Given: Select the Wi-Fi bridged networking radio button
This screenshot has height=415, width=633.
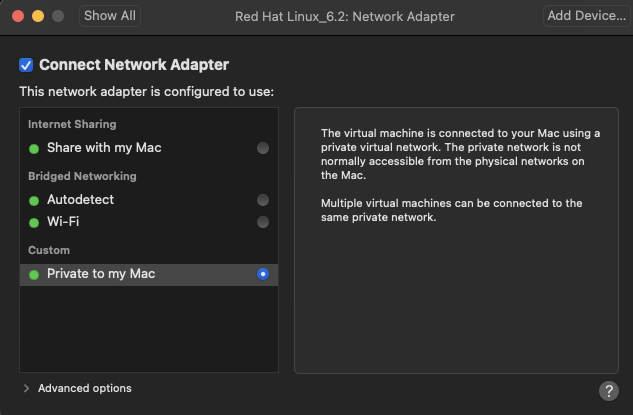Looking at the screenshot, I should point(263,222).
